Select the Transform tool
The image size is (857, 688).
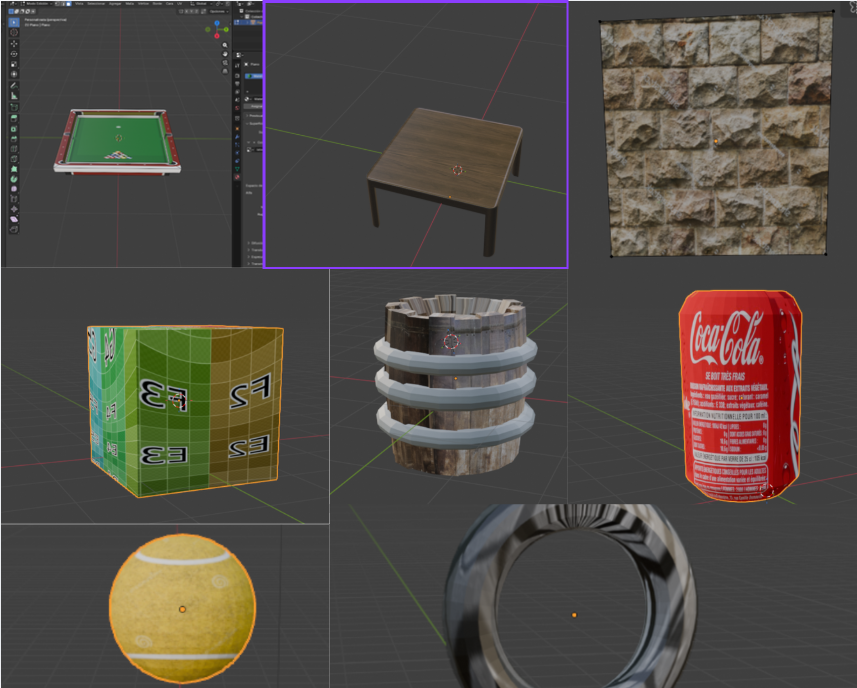pos(14,74)
